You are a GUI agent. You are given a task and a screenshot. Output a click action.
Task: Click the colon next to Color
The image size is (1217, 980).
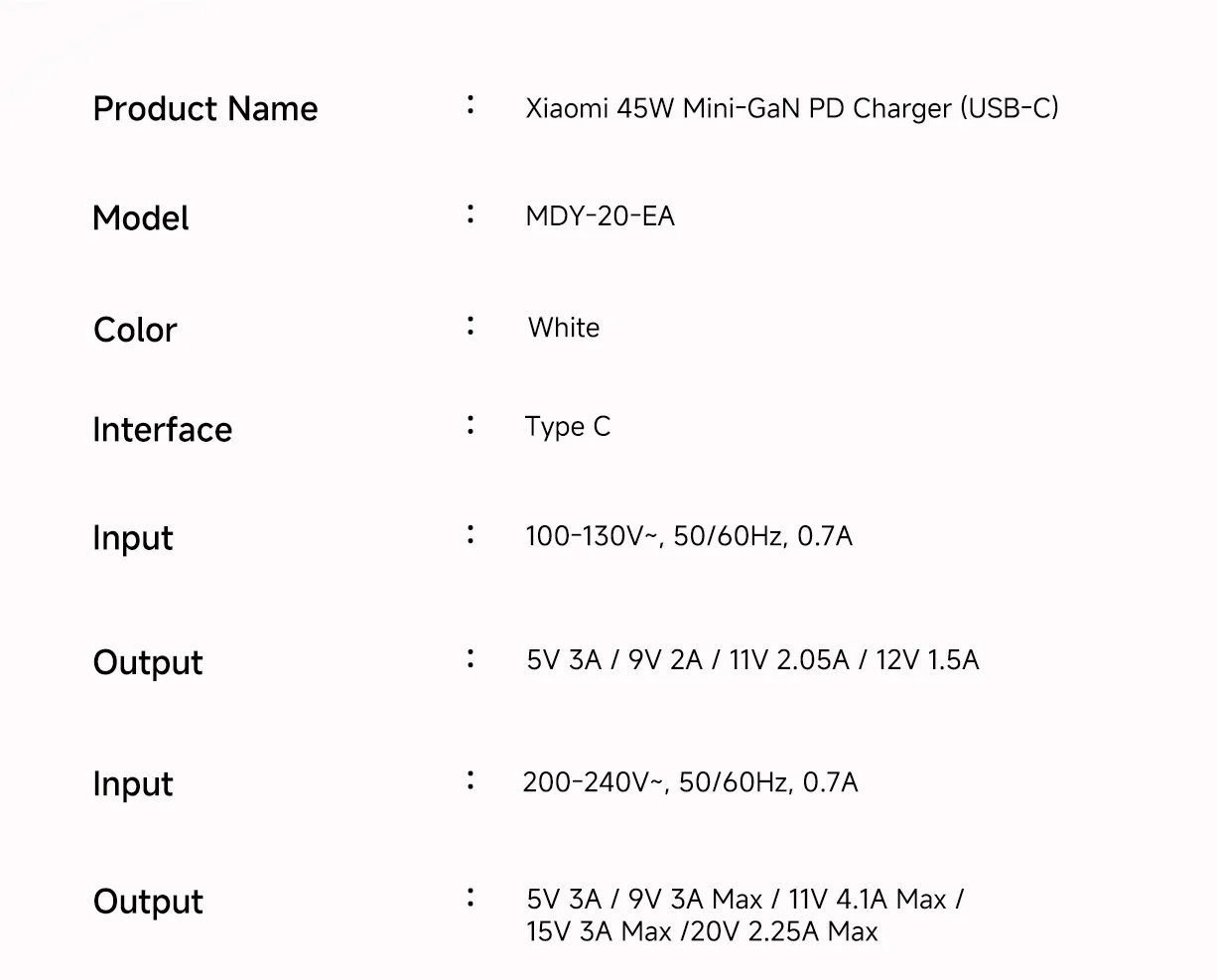(471, 326)
